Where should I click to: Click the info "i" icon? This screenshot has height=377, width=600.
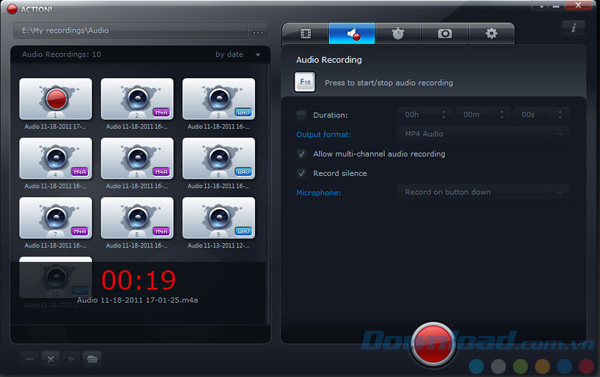[x=573, y=28]
